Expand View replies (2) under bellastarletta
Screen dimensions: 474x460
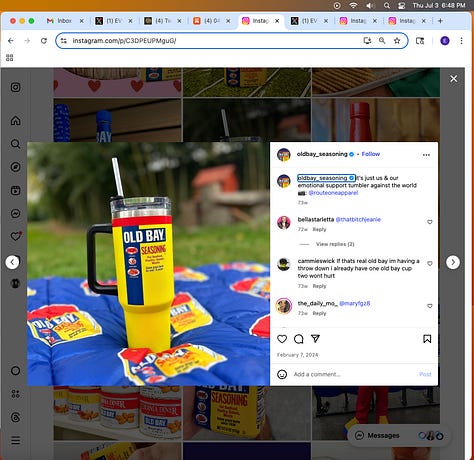point(335,244)
